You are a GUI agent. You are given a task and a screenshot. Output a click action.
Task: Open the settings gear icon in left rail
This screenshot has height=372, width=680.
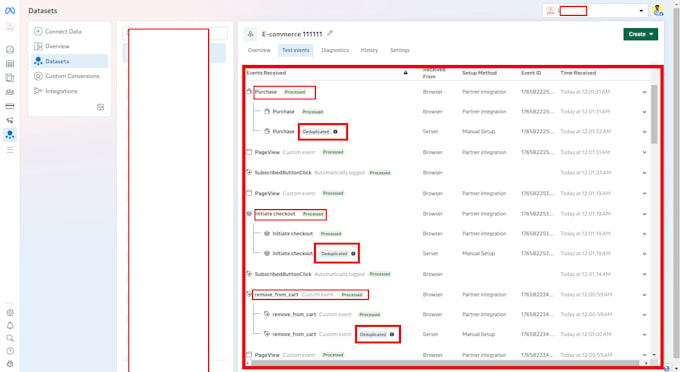pos(10,313)
